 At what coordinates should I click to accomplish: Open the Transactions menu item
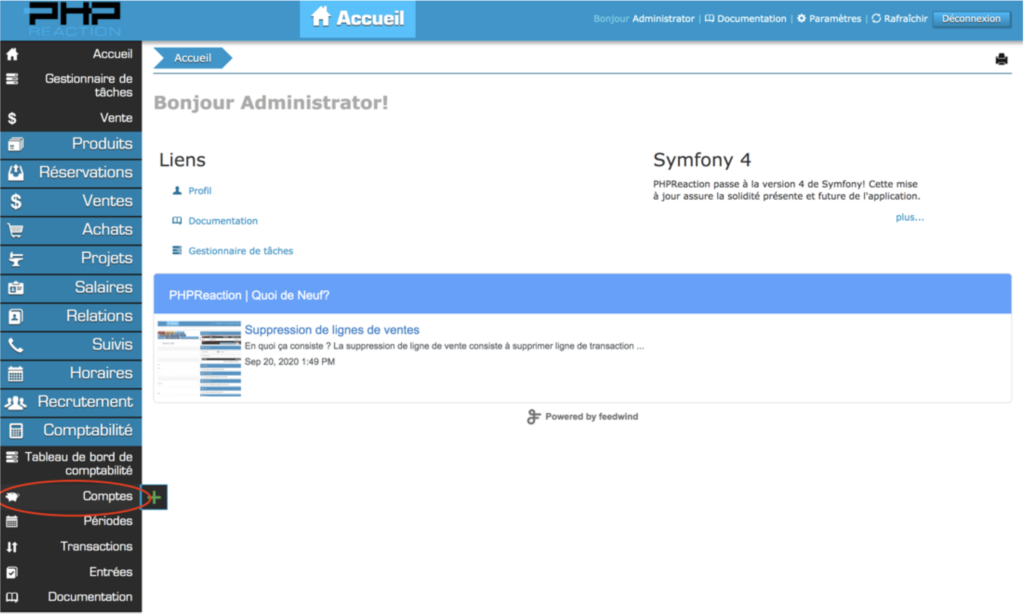pos(96,547)
